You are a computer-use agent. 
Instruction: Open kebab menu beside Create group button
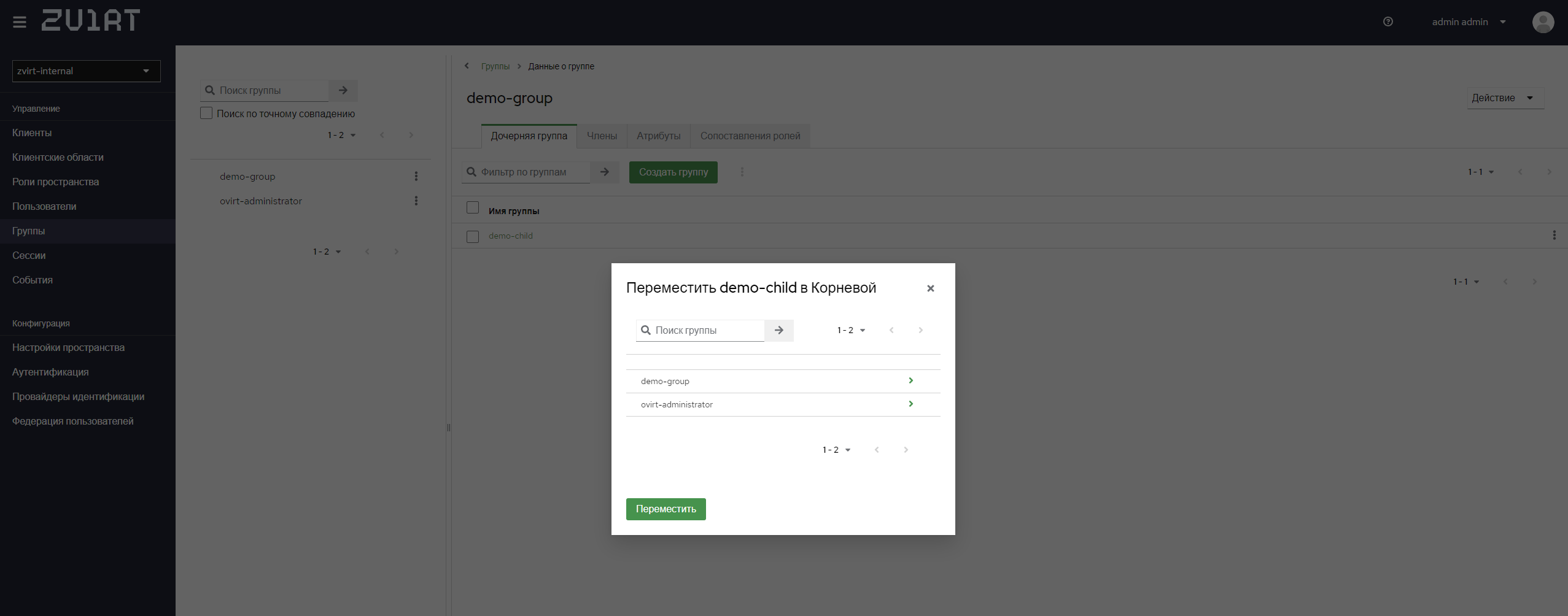coord(742,172)
